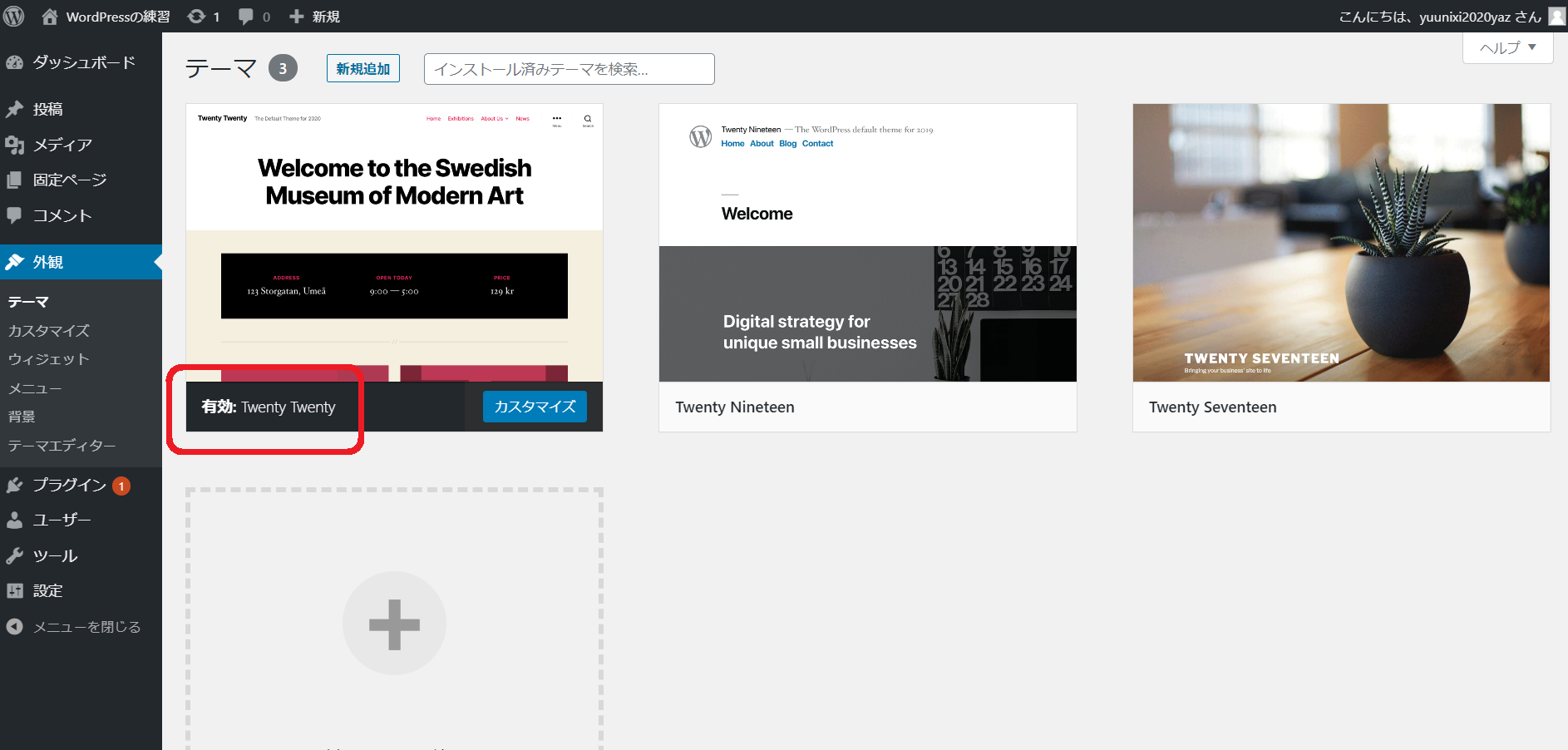
Task: Expand the ヘルプ help dropdown
Action: 1507,47
